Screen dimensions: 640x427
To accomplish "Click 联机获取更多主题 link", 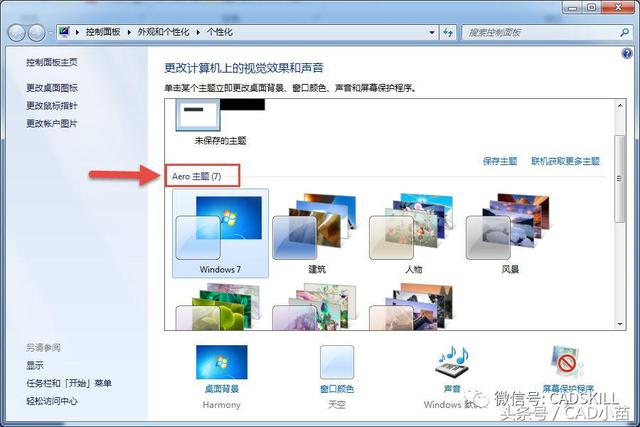I will 565,161.
